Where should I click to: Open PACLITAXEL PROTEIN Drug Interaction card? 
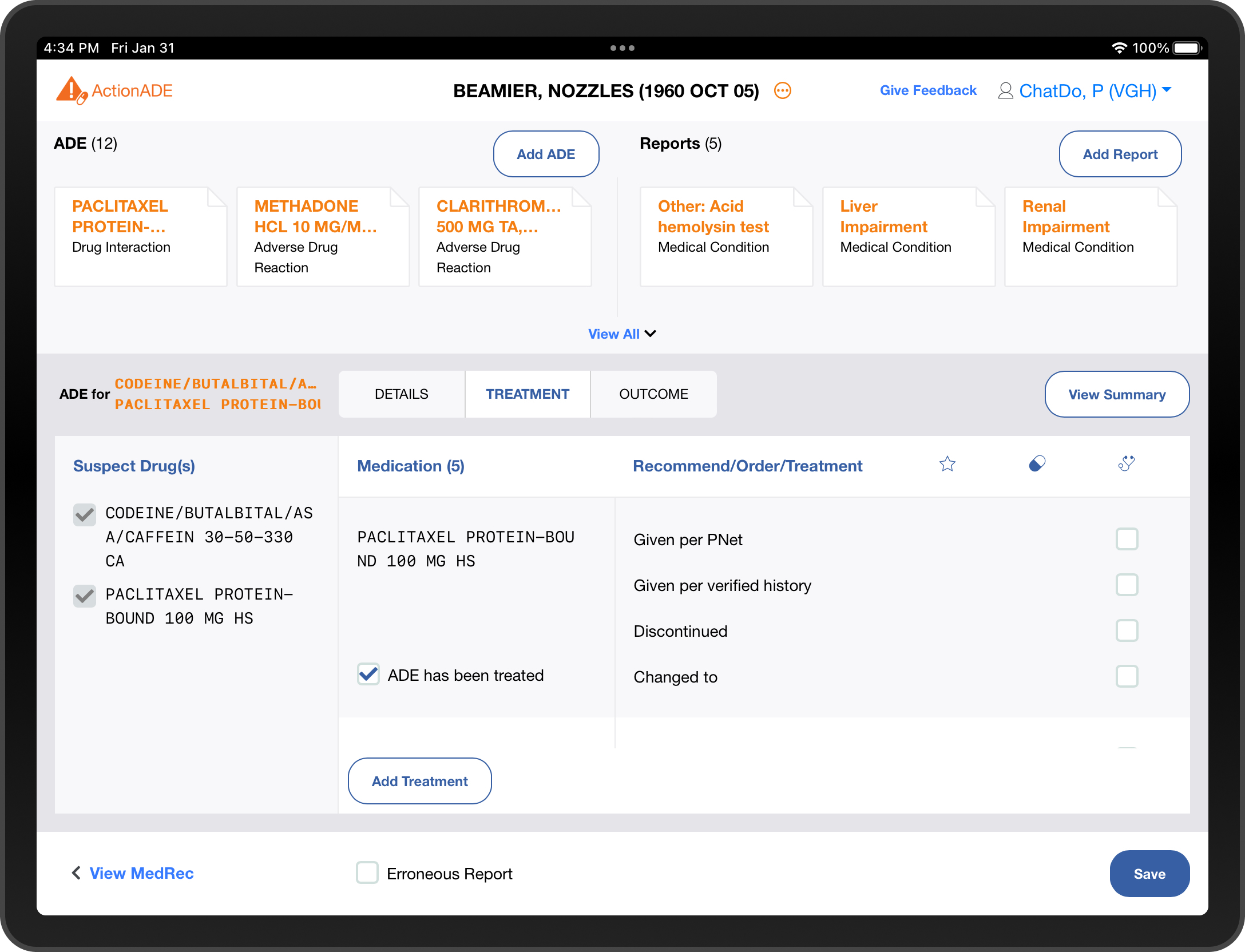point(141,237)
